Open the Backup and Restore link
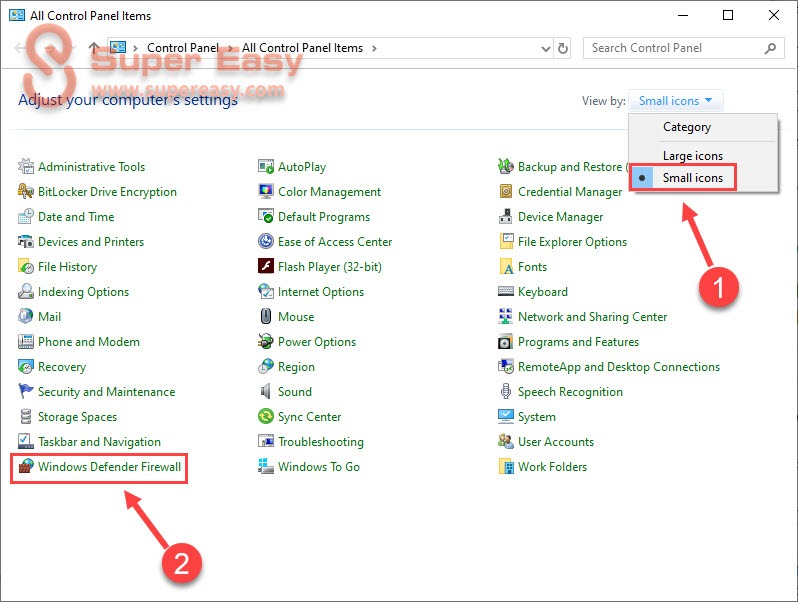This screenshot has width=798, height=602. 573,167
